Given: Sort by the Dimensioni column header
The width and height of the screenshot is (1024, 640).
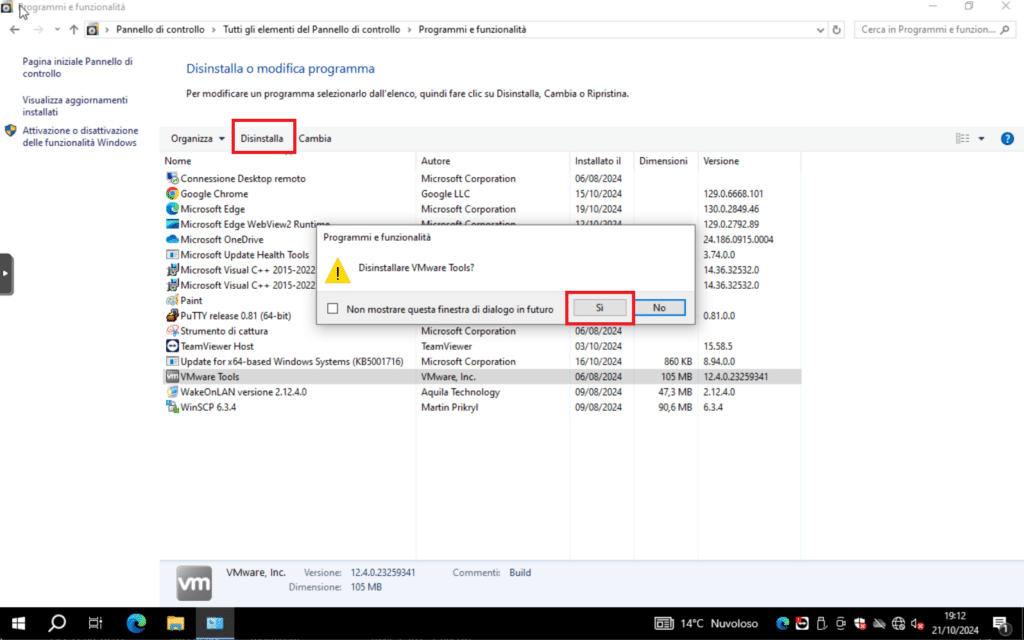Looking at the screenshot, I should tap(663, 161).
